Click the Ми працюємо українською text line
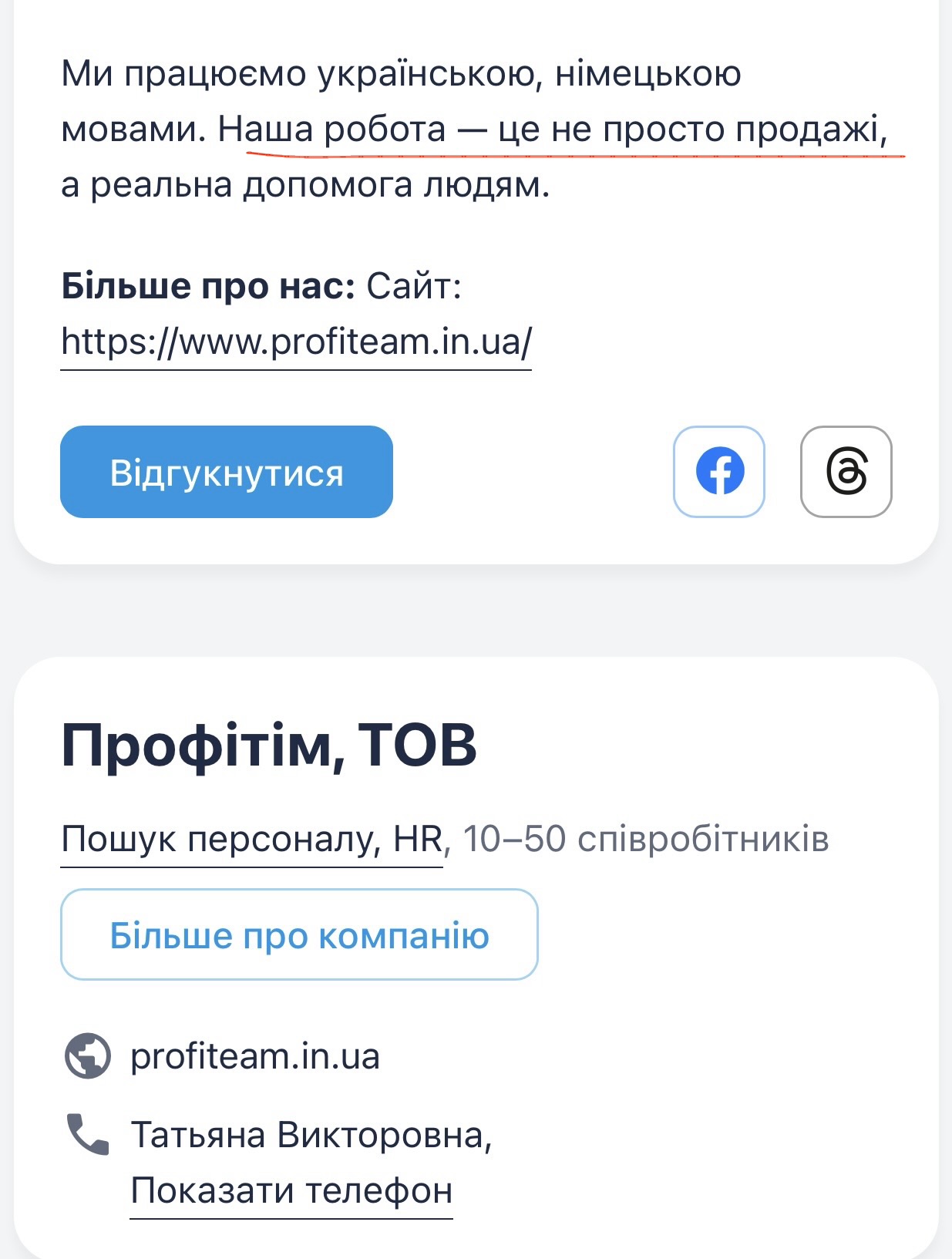This screenshot has width=952, height=1259. click(x=401, y=74)
